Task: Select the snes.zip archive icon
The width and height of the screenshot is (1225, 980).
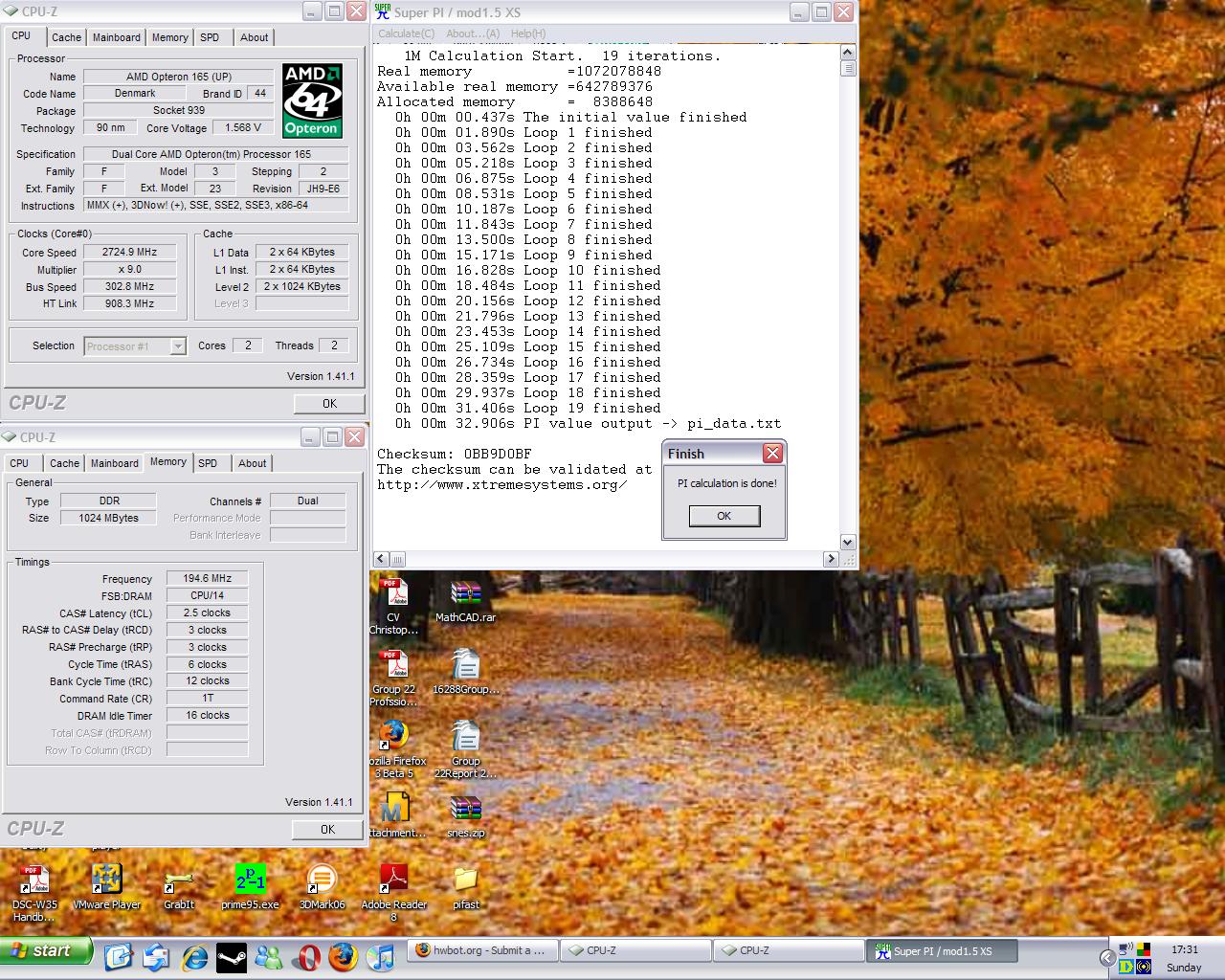Action: tap(465, 815)
